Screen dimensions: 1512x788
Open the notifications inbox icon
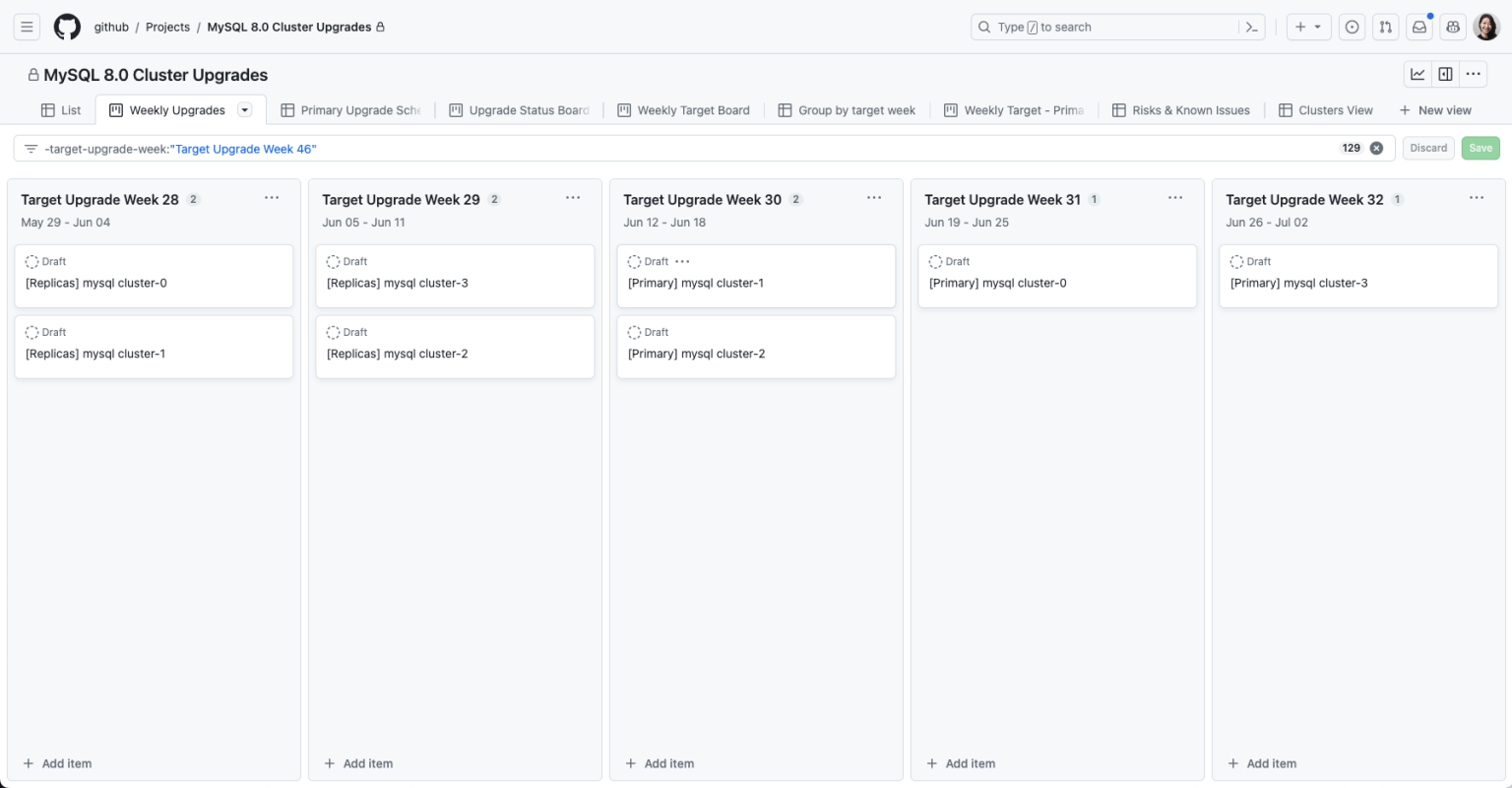(1418, 27)
